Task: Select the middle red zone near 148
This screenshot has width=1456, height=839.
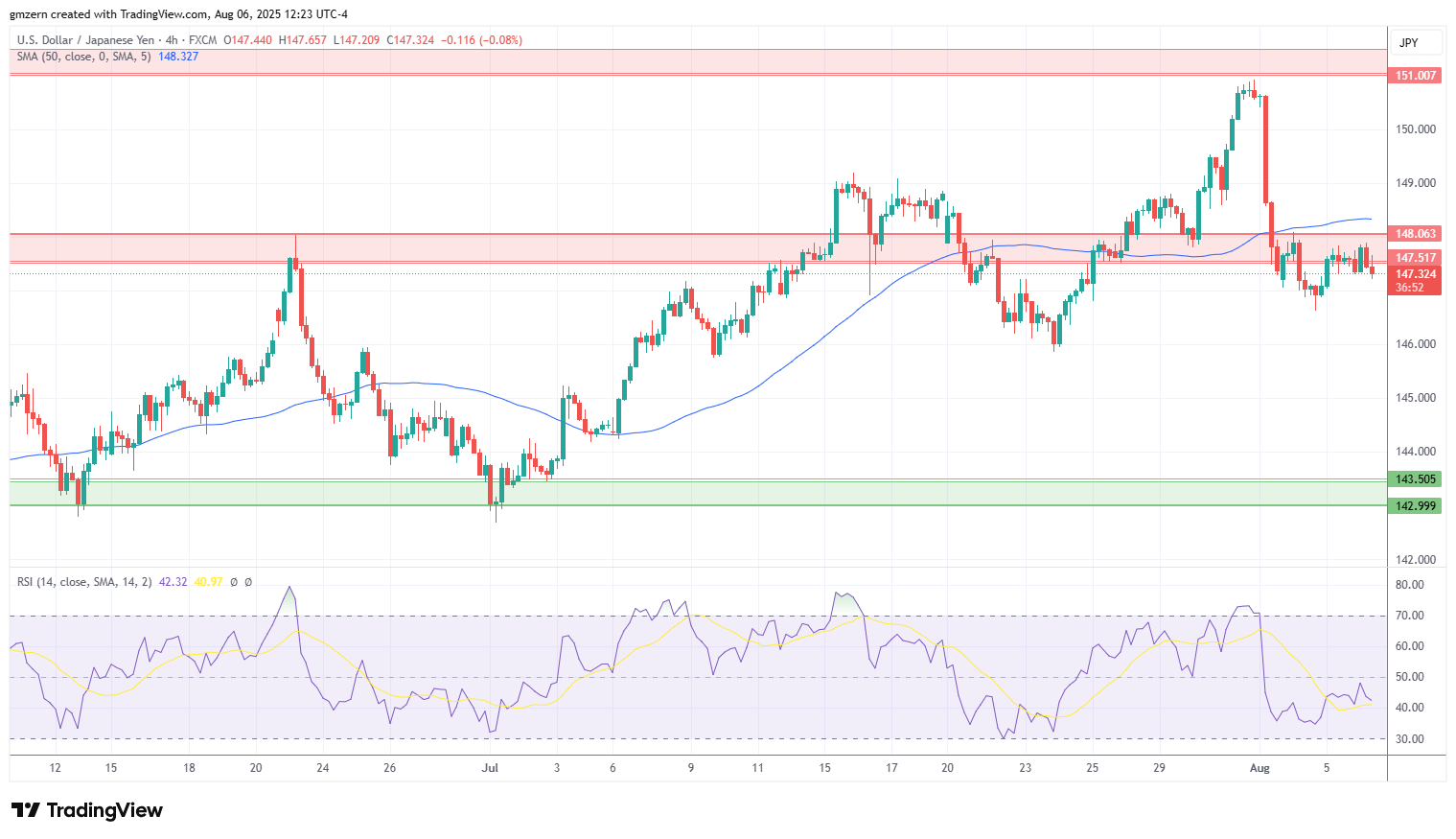Action: [x=698, y=248]
